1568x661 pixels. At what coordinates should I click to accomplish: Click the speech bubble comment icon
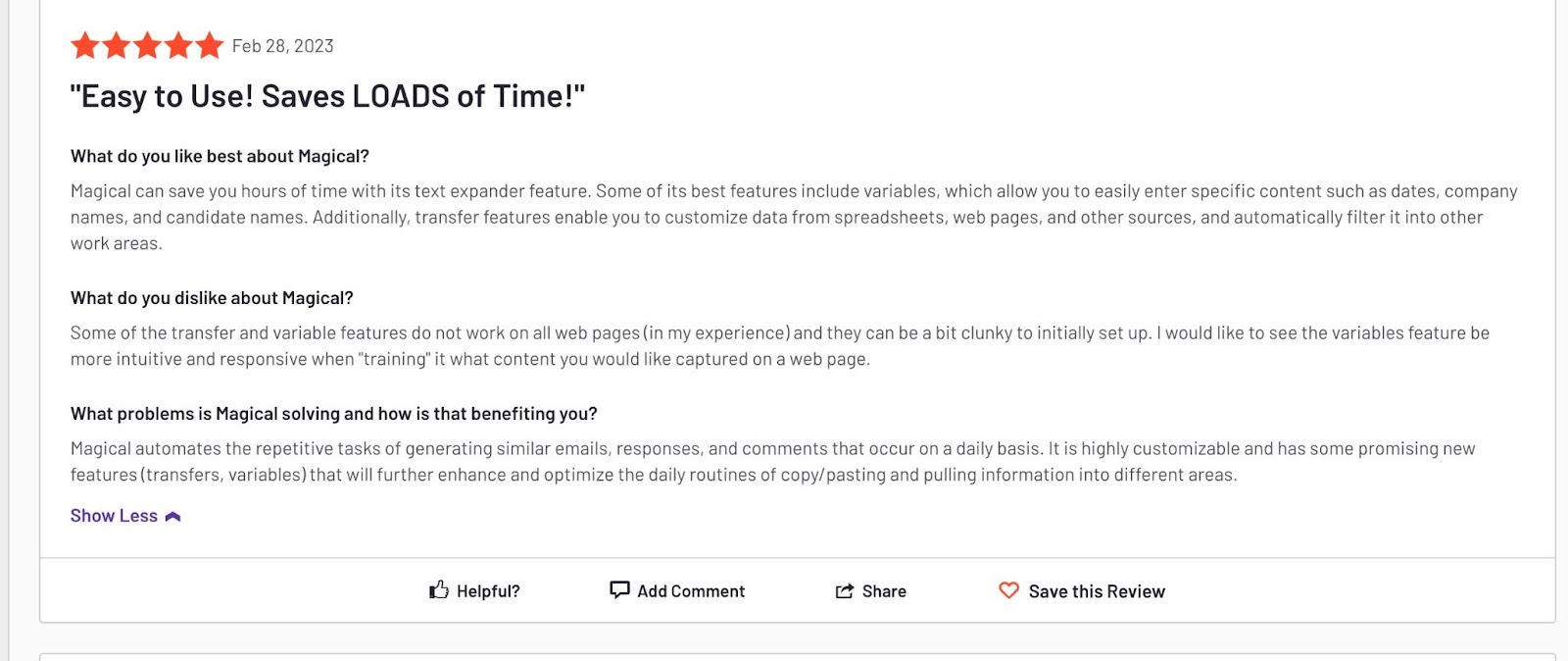[x=621, y=589]
